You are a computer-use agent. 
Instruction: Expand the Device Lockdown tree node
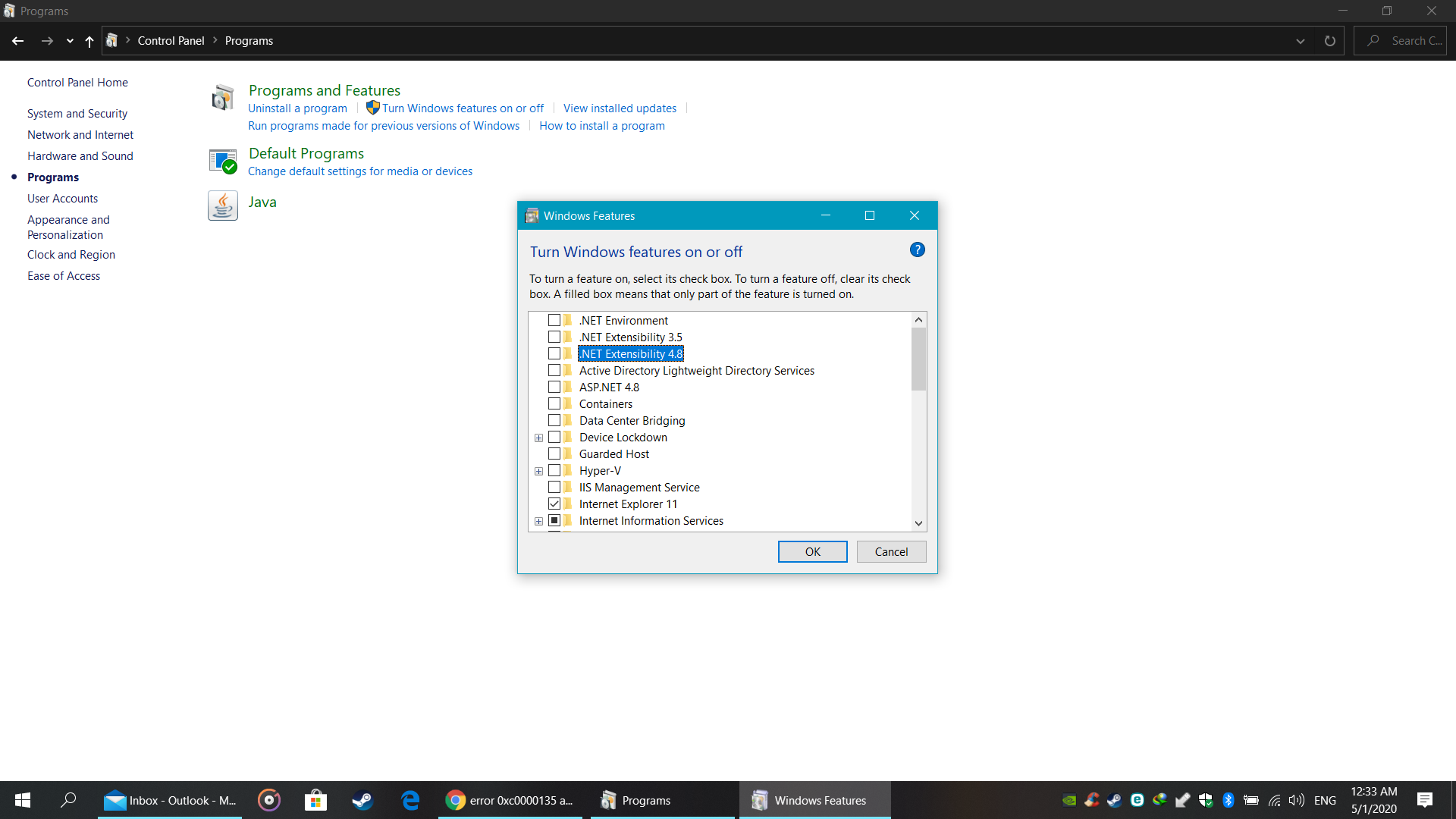tap(538, 438)
